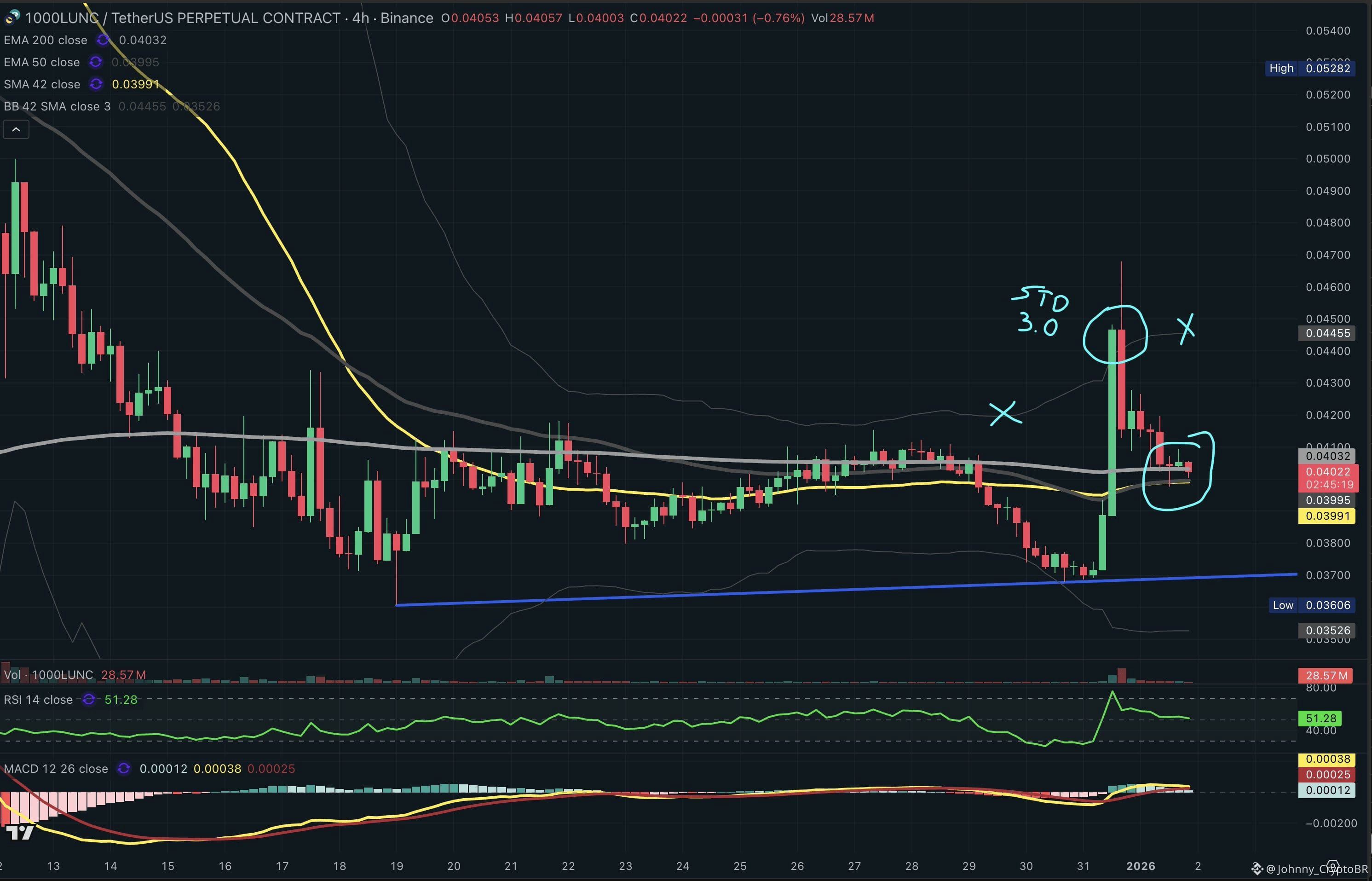Click the −0.00031 (−0.76%) change value
Viewport: 1372px width, 881px height.
point(749,18)
